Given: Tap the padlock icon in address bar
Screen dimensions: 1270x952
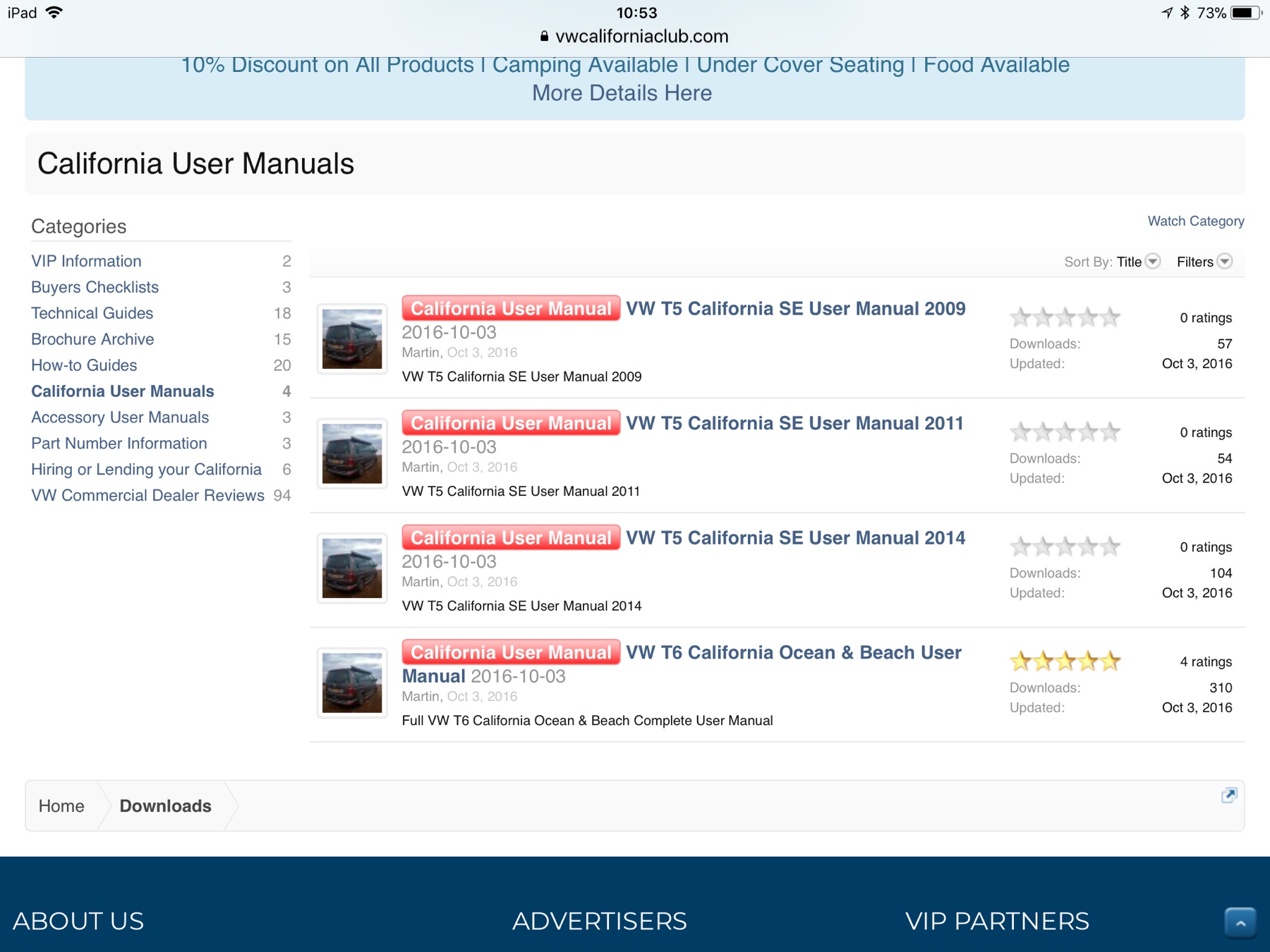Looking at the screenshot, I should point(544,36).
